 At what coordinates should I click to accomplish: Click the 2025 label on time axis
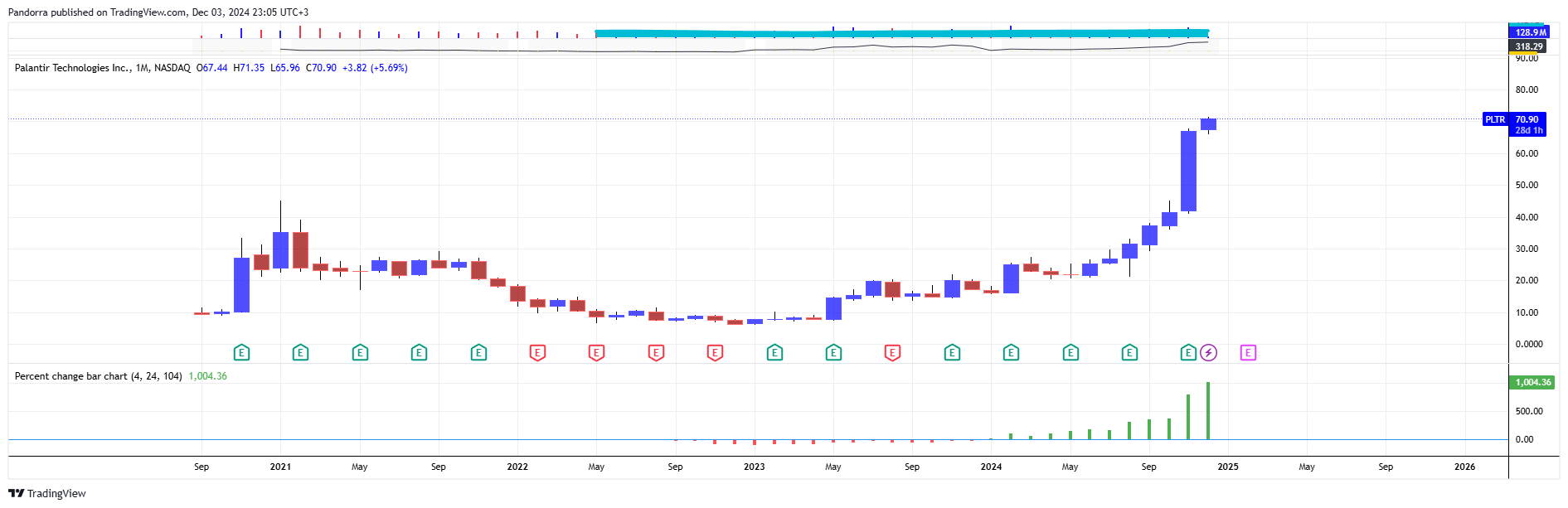pos(1228,467)
